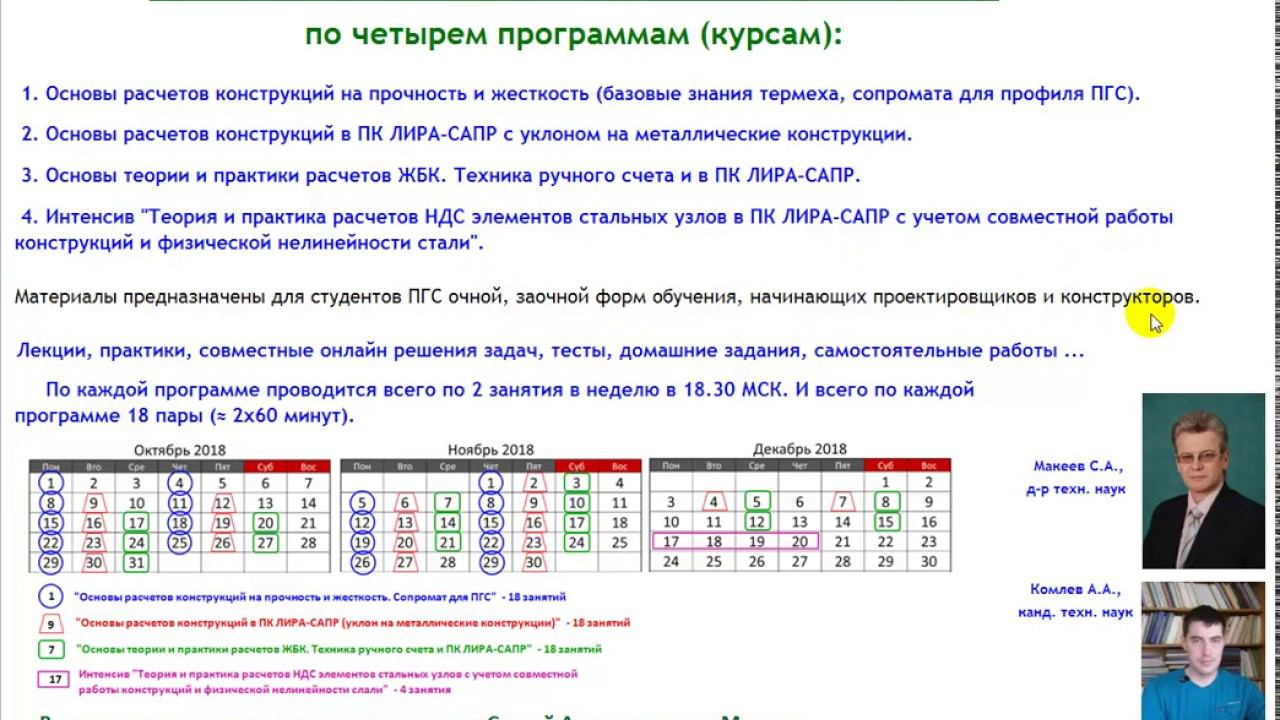The image size is (1280, 720).
Task: Click the red "Вос" header in December calendar
Action: (x=928, y=465)
